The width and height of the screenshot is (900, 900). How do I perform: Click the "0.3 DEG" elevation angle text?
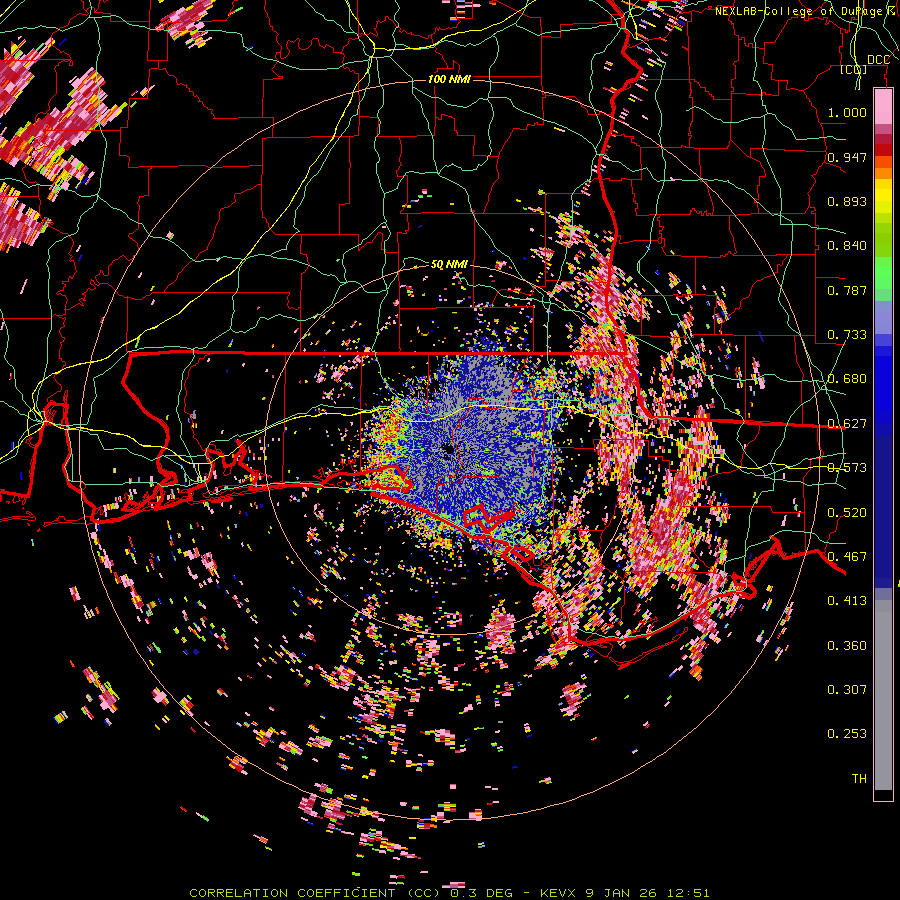coord(480,893)
